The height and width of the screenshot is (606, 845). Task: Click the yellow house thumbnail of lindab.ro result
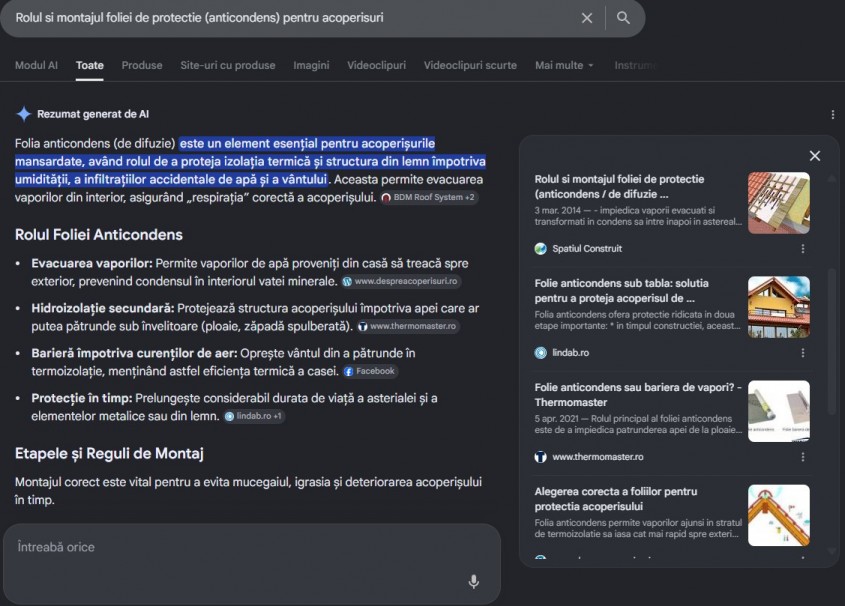[x=779, y=307]
